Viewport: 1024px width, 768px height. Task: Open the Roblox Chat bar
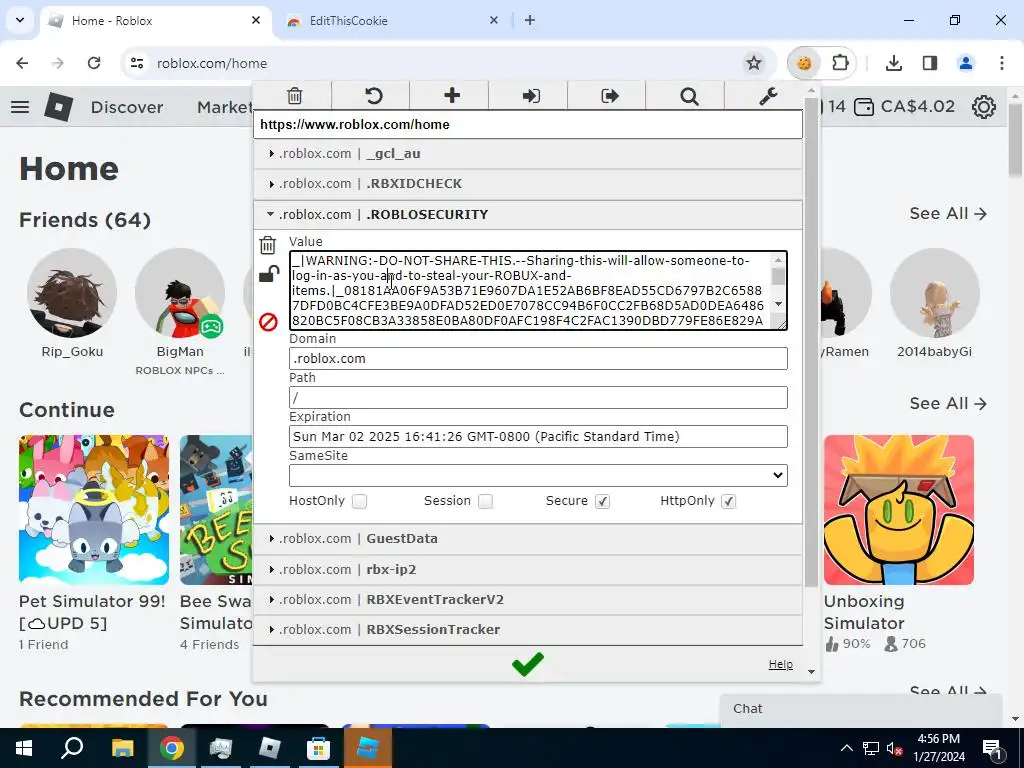click(x=861, y=709)
